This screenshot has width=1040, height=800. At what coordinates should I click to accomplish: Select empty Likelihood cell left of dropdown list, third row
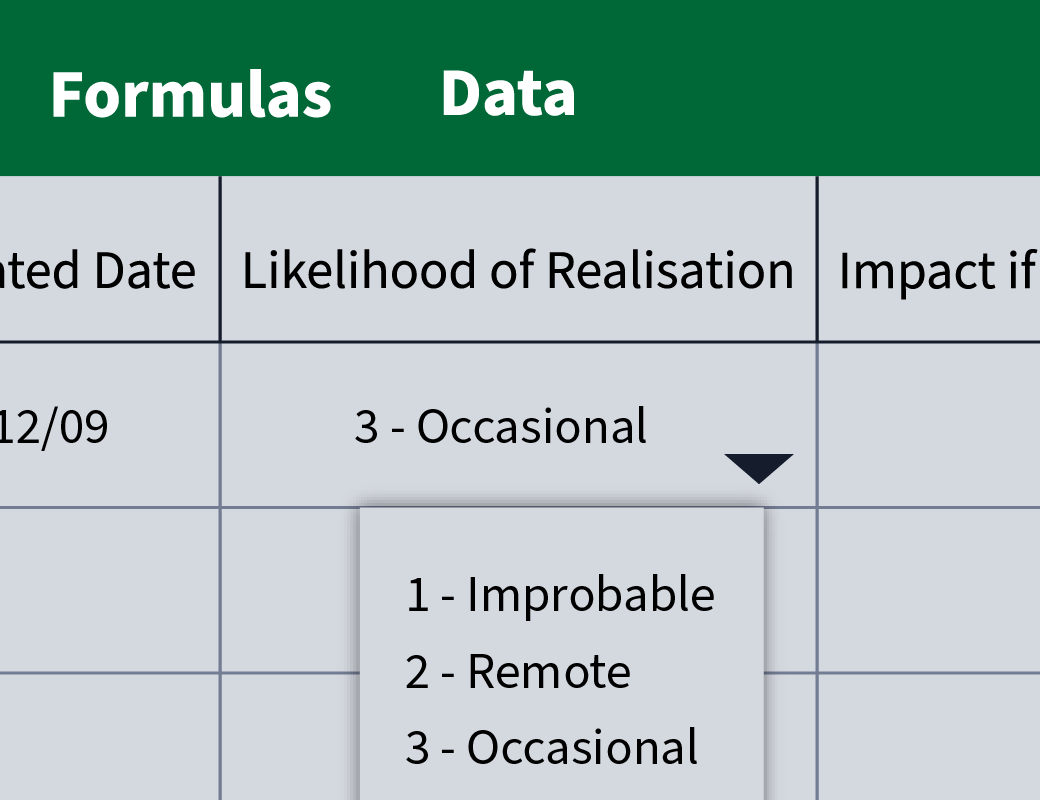(291, 738)
